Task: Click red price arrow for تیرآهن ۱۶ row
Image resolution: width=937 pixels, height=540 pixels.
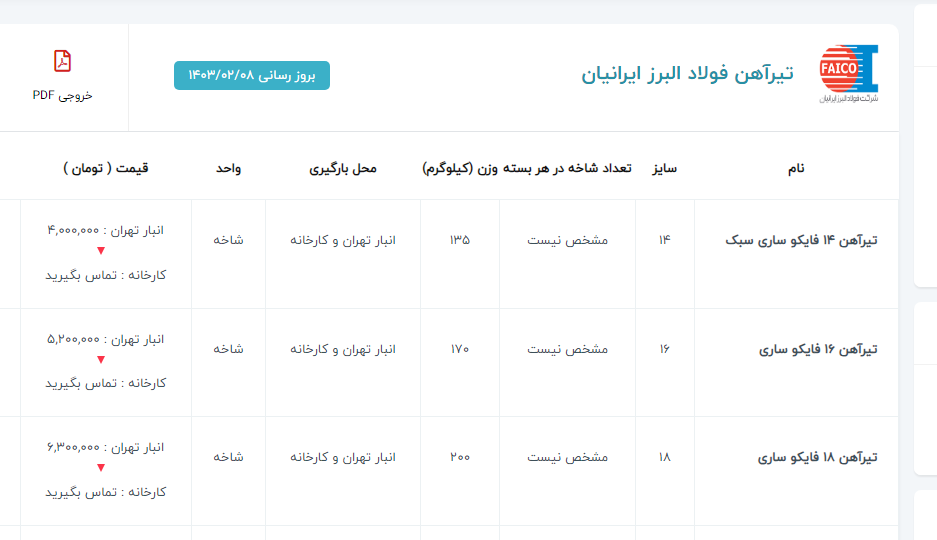Action: (101, 360)
